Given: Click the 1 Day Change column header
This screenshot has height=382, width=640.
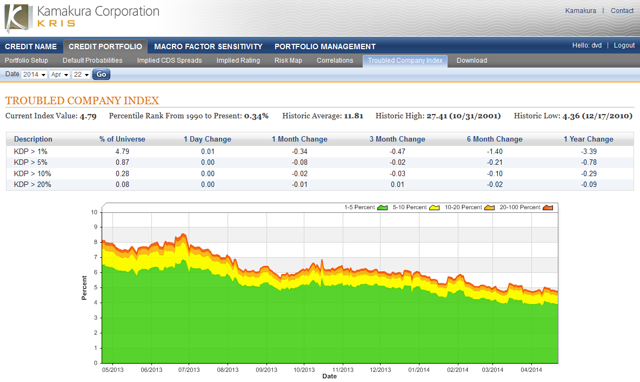Looking at the screenshot, I should tap(207, 139).
